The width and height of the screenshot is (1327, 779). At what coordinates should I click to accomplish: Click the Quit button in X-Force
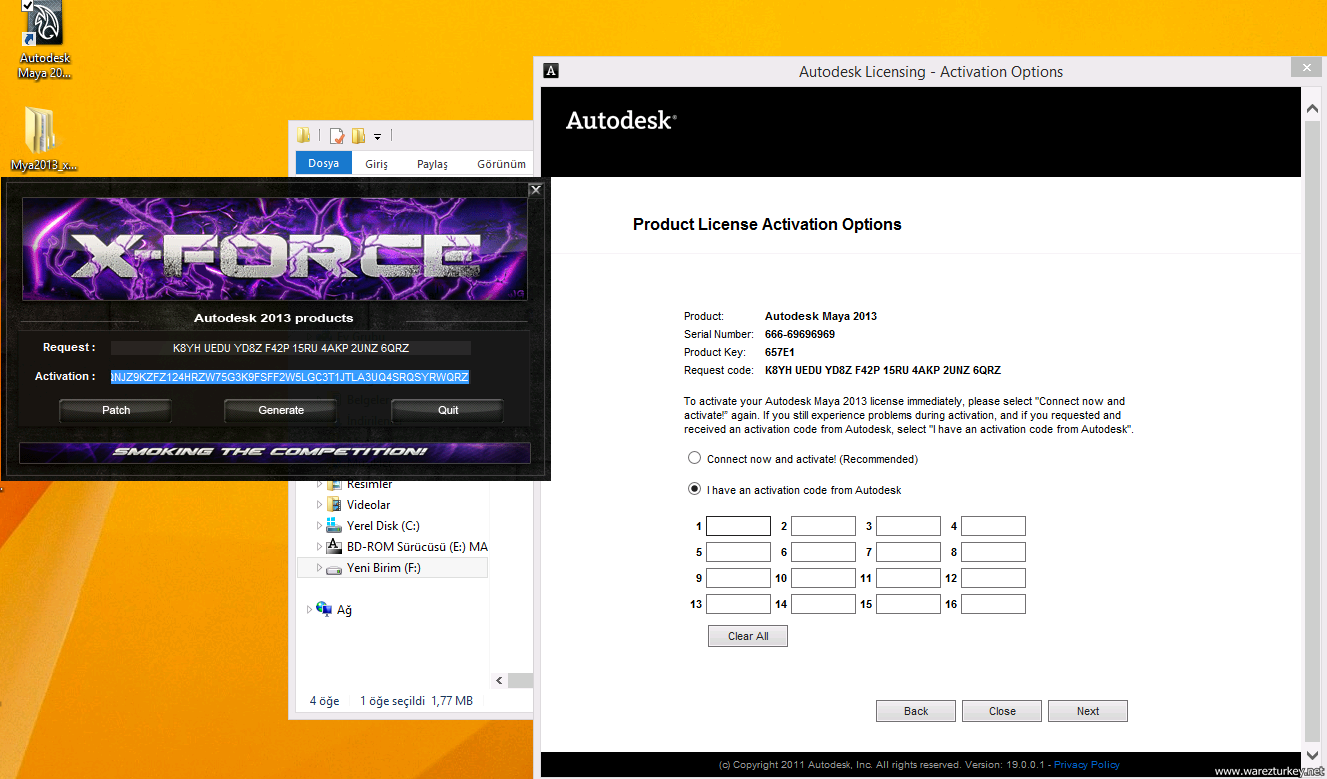(448, 410)
